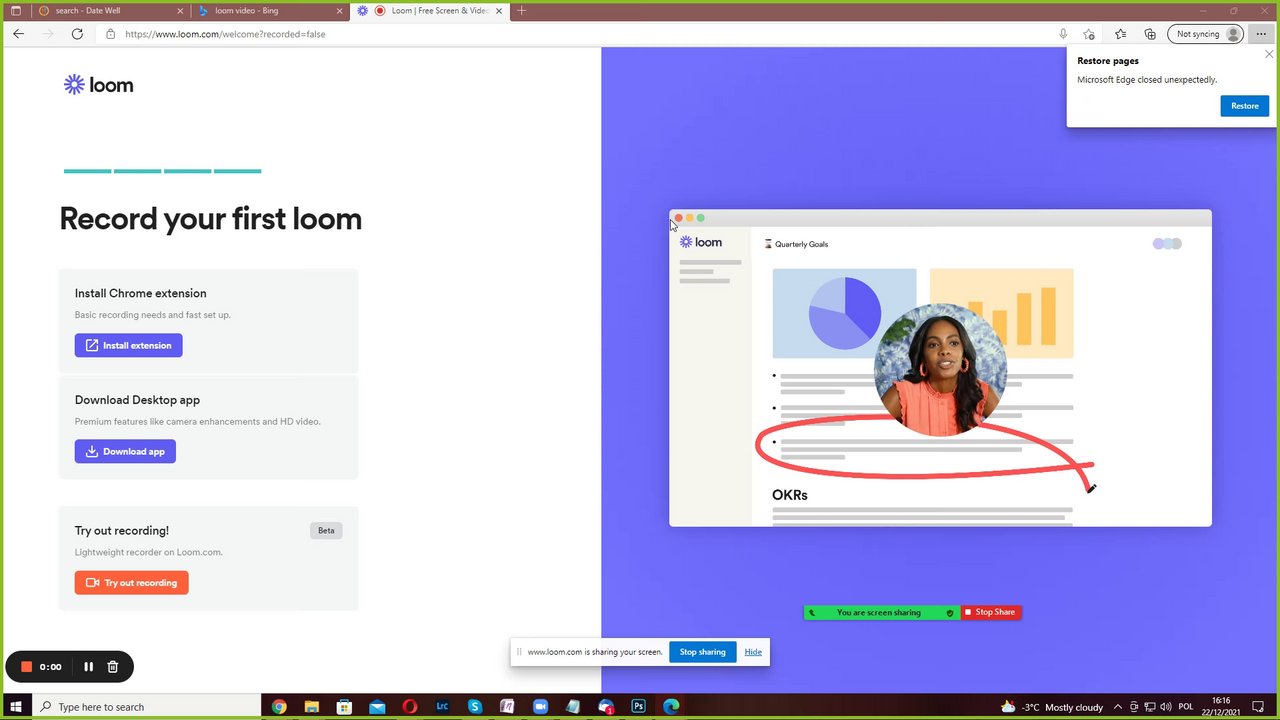
Task: Click the taskbar search box
Action: click(146, 707)
